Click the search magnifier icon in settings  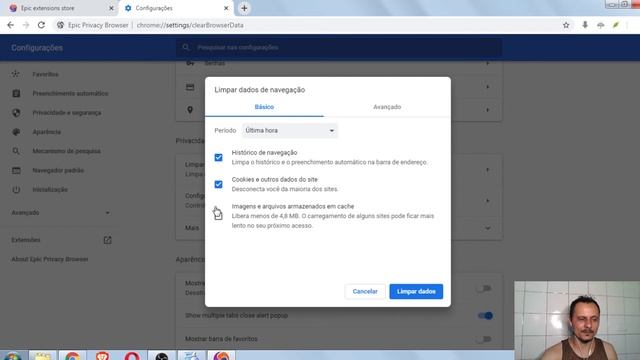tap(186, 47)
